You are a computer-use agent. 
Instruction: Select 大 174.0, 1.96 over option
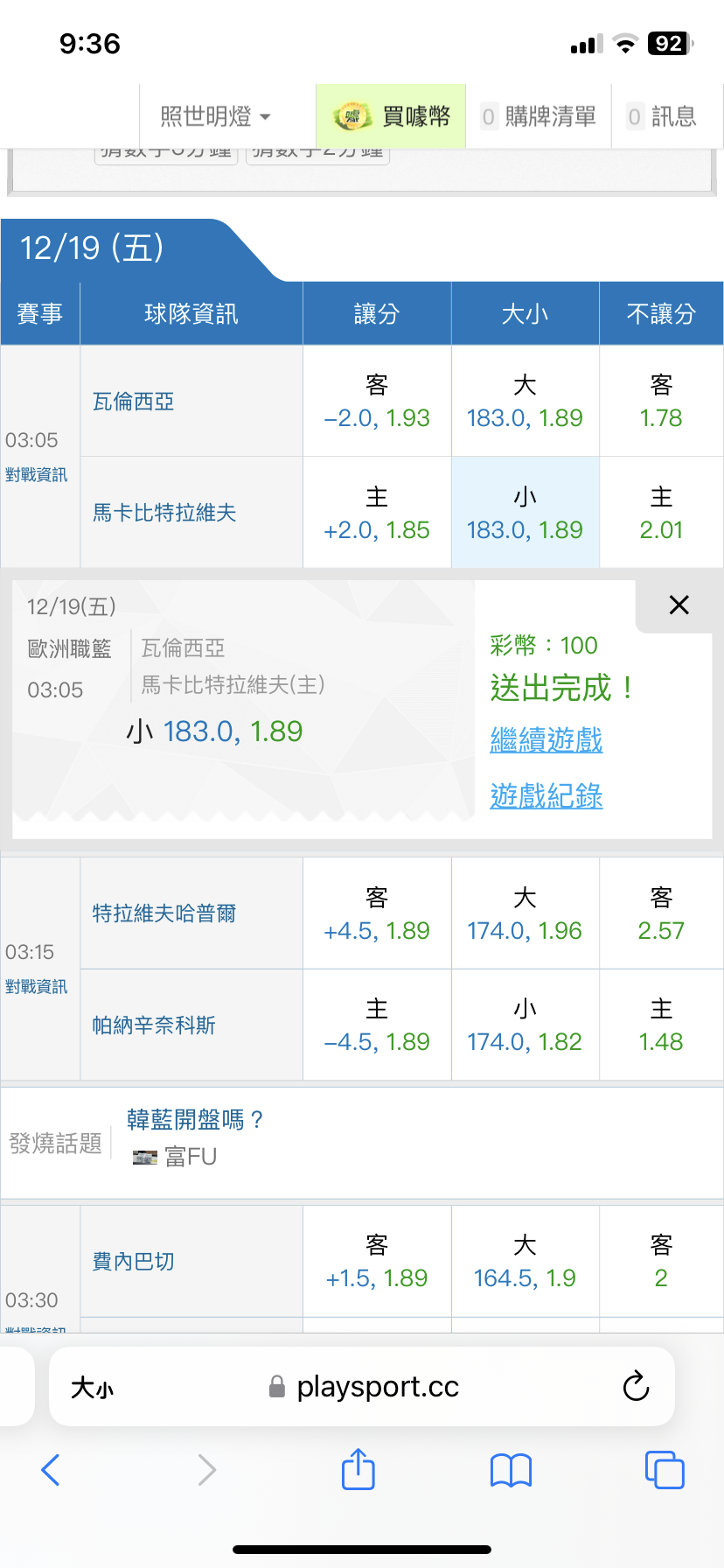click(525, 913)
